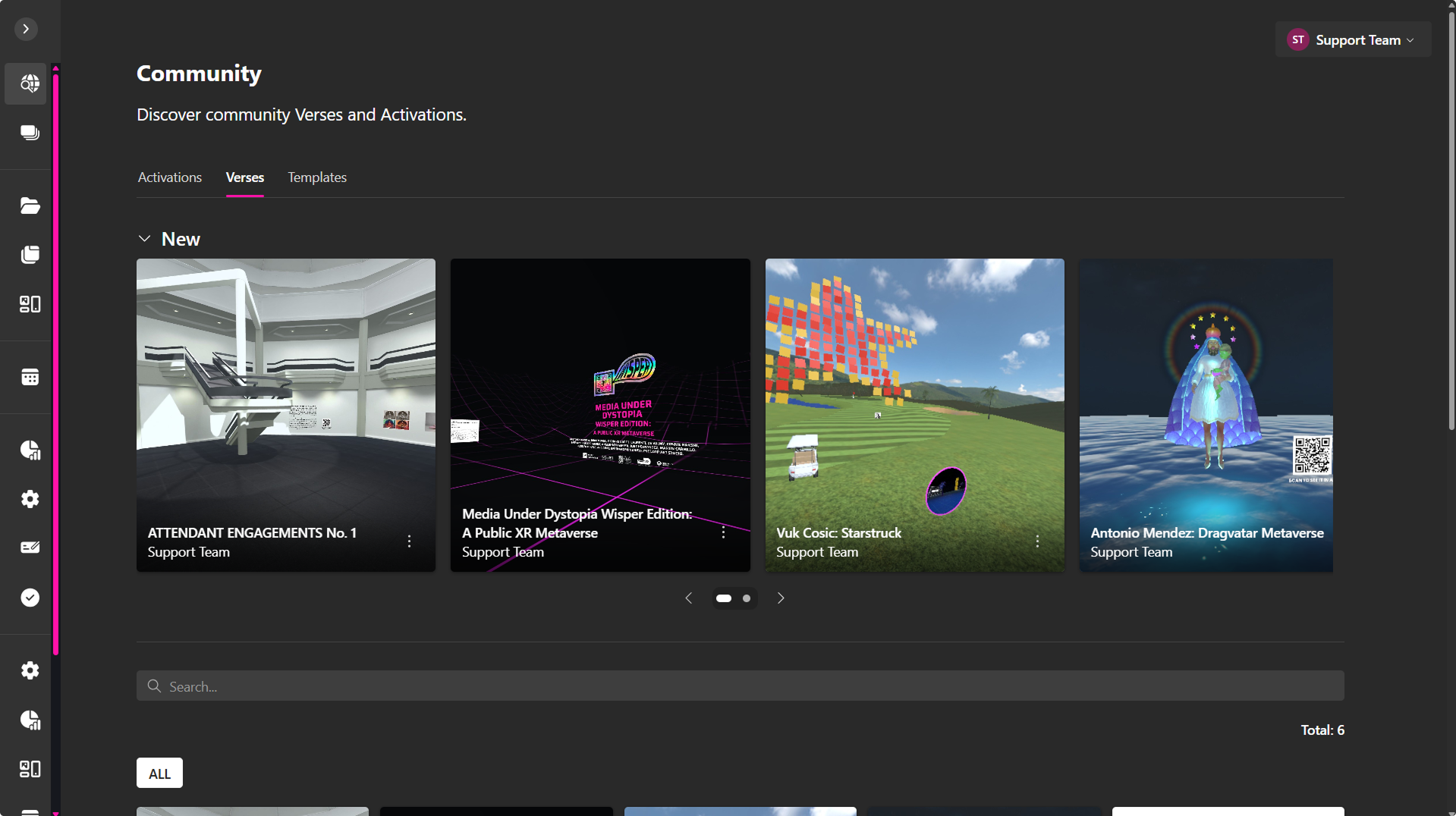Open three-dot menu on Vuk Cosic: Starstruck card

pyautogui.click(x=1037, y=541)
